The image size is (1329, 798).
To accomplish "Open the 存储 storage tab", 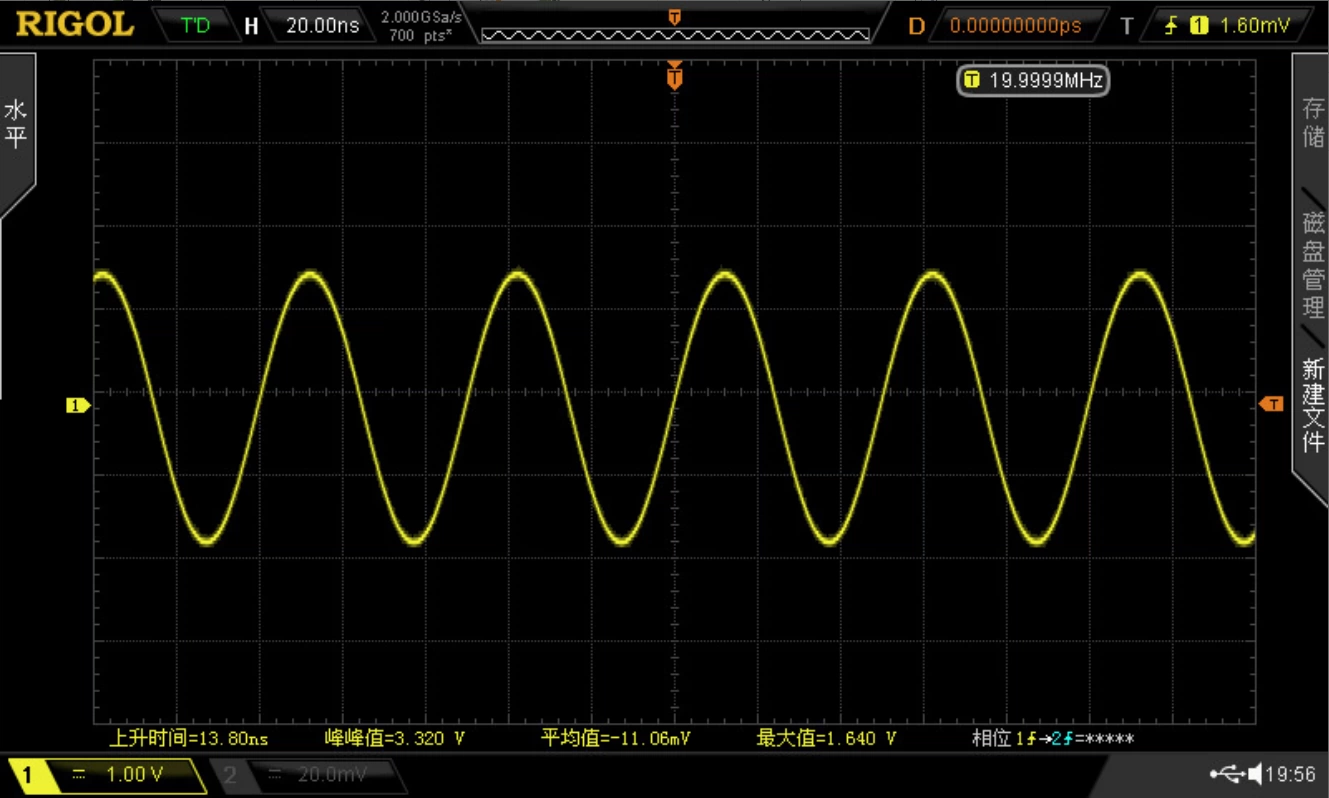I will click(1312, 122).
